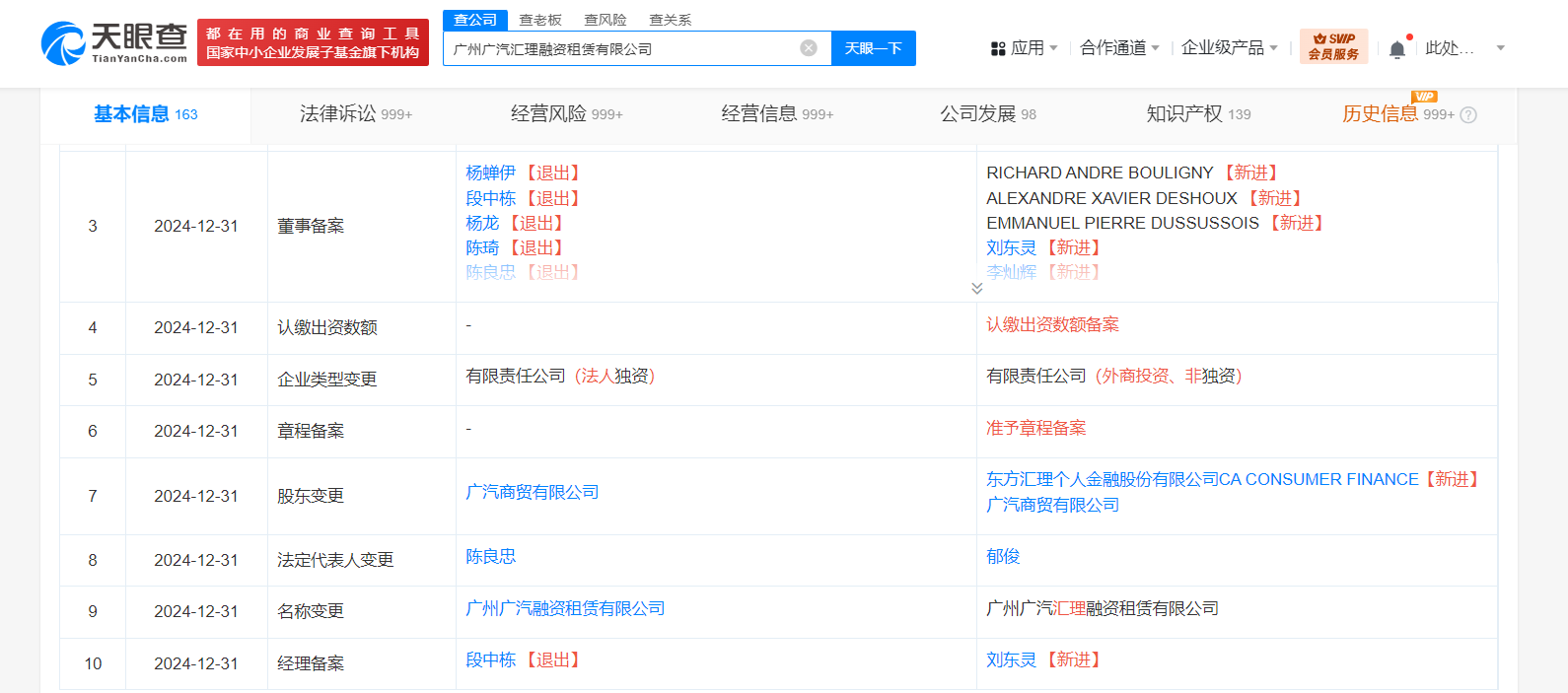Open the 广州广汽融资租赁有限公司 link

pos(565,608)
